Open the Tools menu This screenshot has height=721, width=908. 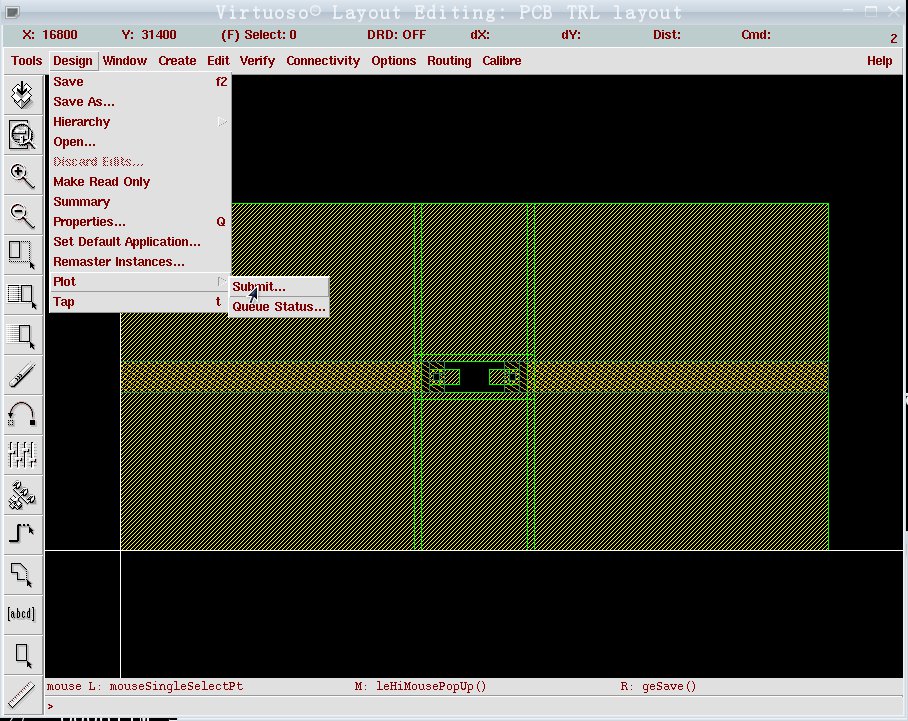pyautogui.click(x=27, y=61)
